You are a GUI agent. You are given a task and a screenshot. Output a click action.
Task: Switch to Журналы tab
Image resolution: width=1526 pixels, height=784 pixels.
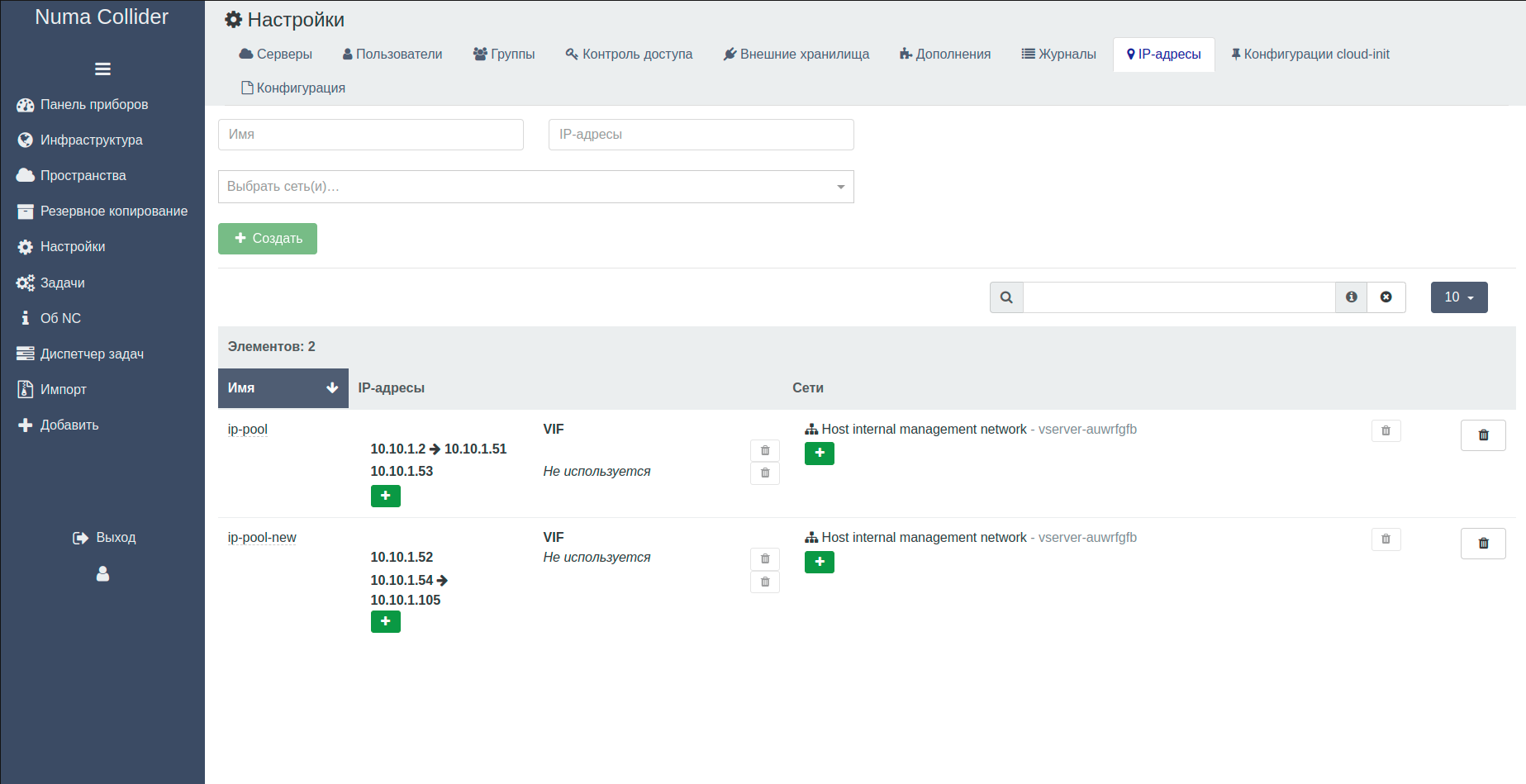1059,55
